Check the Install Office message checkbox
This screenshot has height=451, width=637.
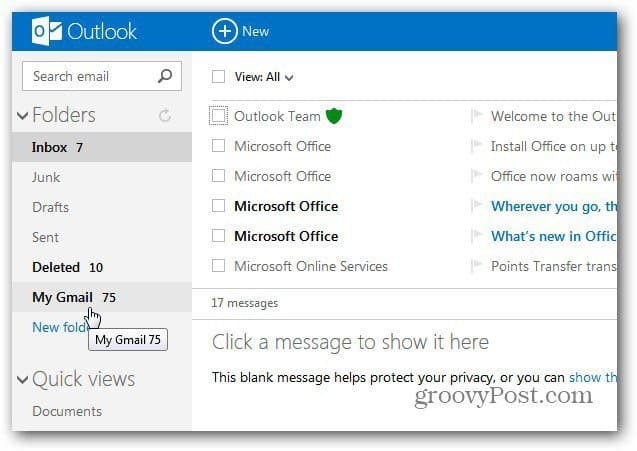click(x=218, y=145)
